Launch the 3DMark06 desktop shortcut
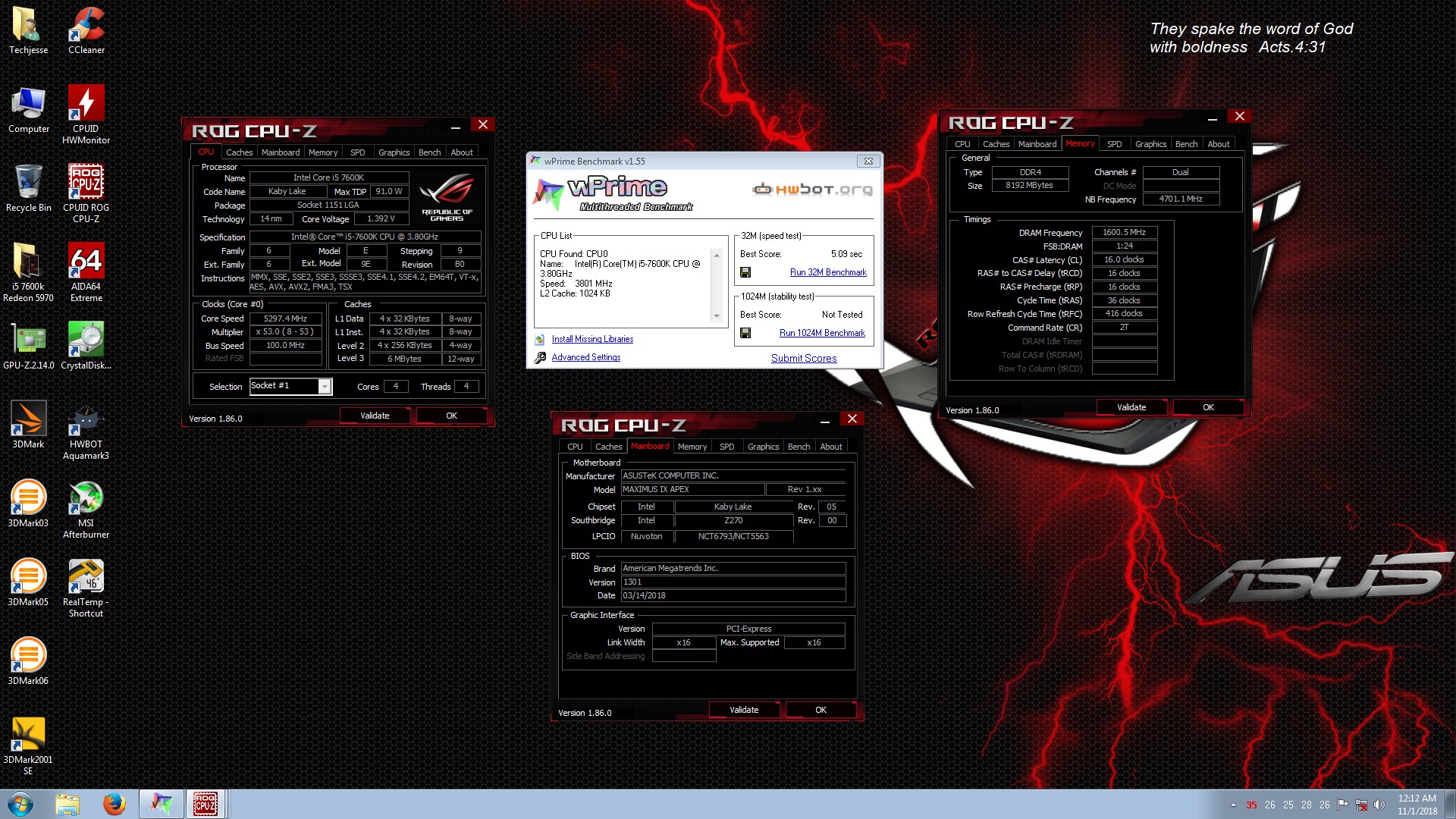The height and width of the screenshot is (819, 1456). click(x=28, y=661)
